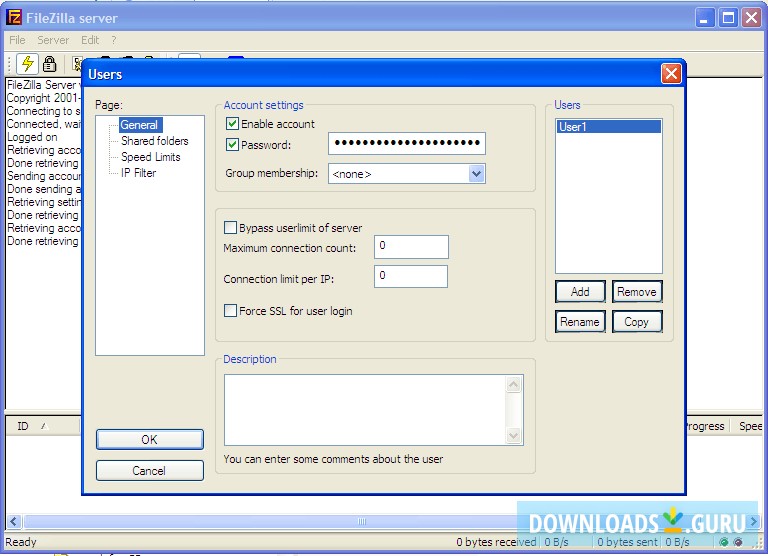Click the padlock lock-server toolbar icon

(x=49, y=64)
